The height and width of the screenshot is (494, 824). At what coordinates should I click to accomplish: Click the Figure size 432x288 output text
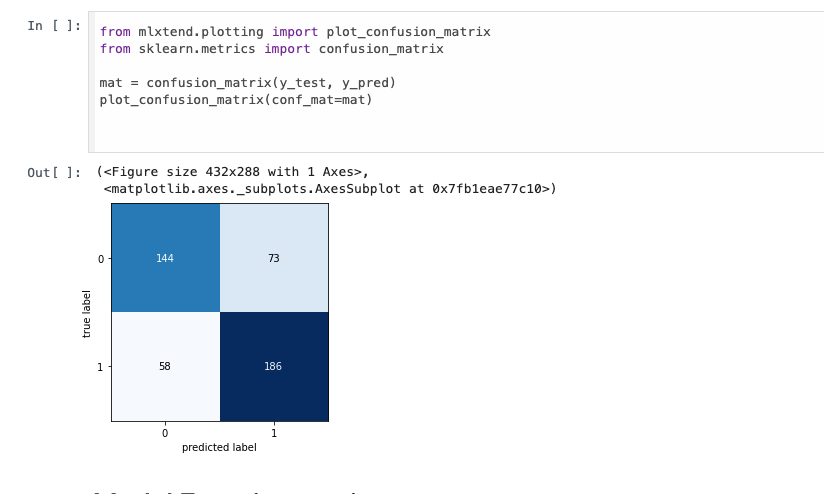click(233, 172)
